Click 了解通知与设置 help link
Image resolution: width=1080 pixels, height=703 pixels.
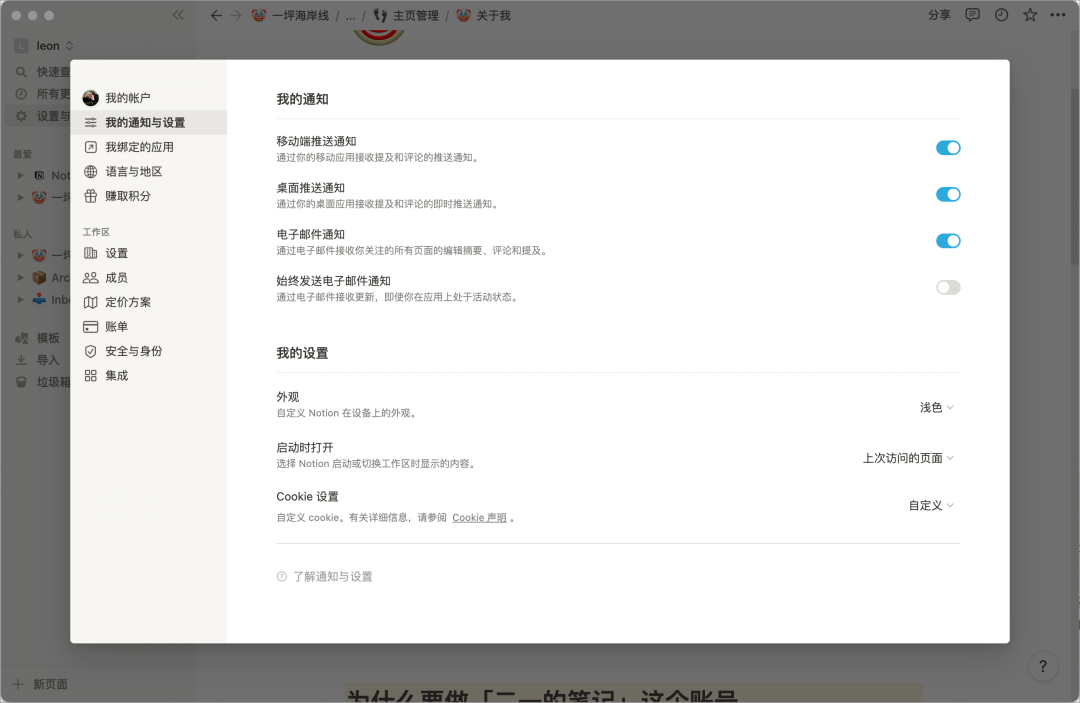pyautogui.click(x=324, y=576)
